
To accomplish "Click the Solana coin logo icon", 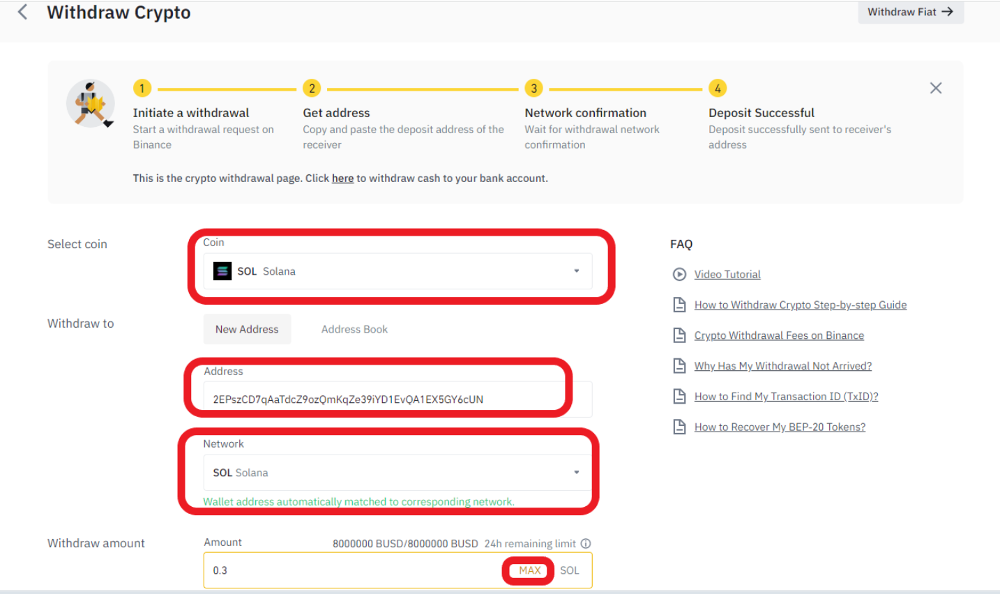I will 222,271.
